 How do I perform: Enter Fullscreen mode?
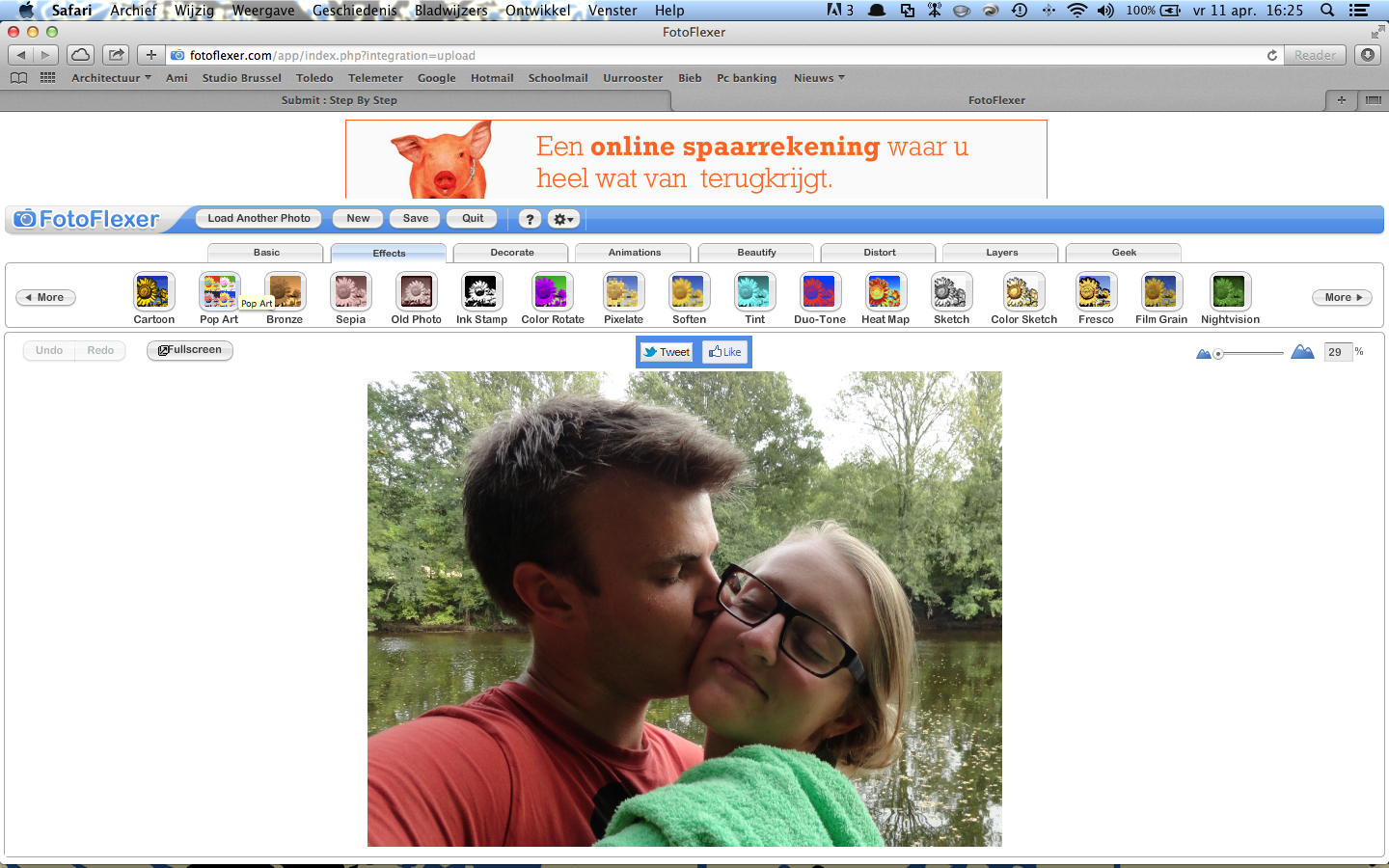click(190, 350)
